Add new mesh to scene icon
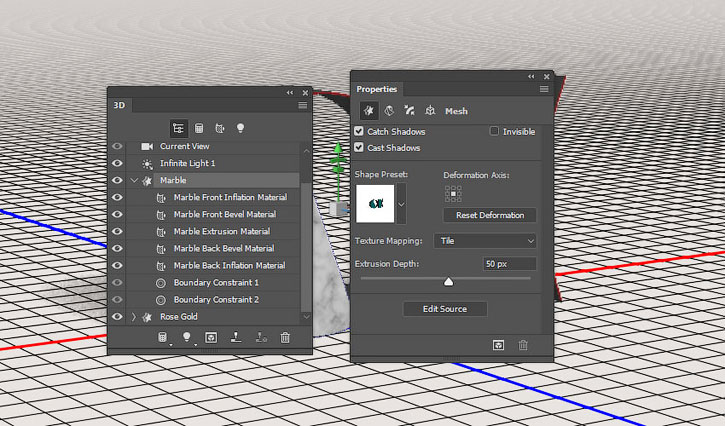The width and height of the screenshot is (725, 426). pyautogui.click(x=162, y=338)
